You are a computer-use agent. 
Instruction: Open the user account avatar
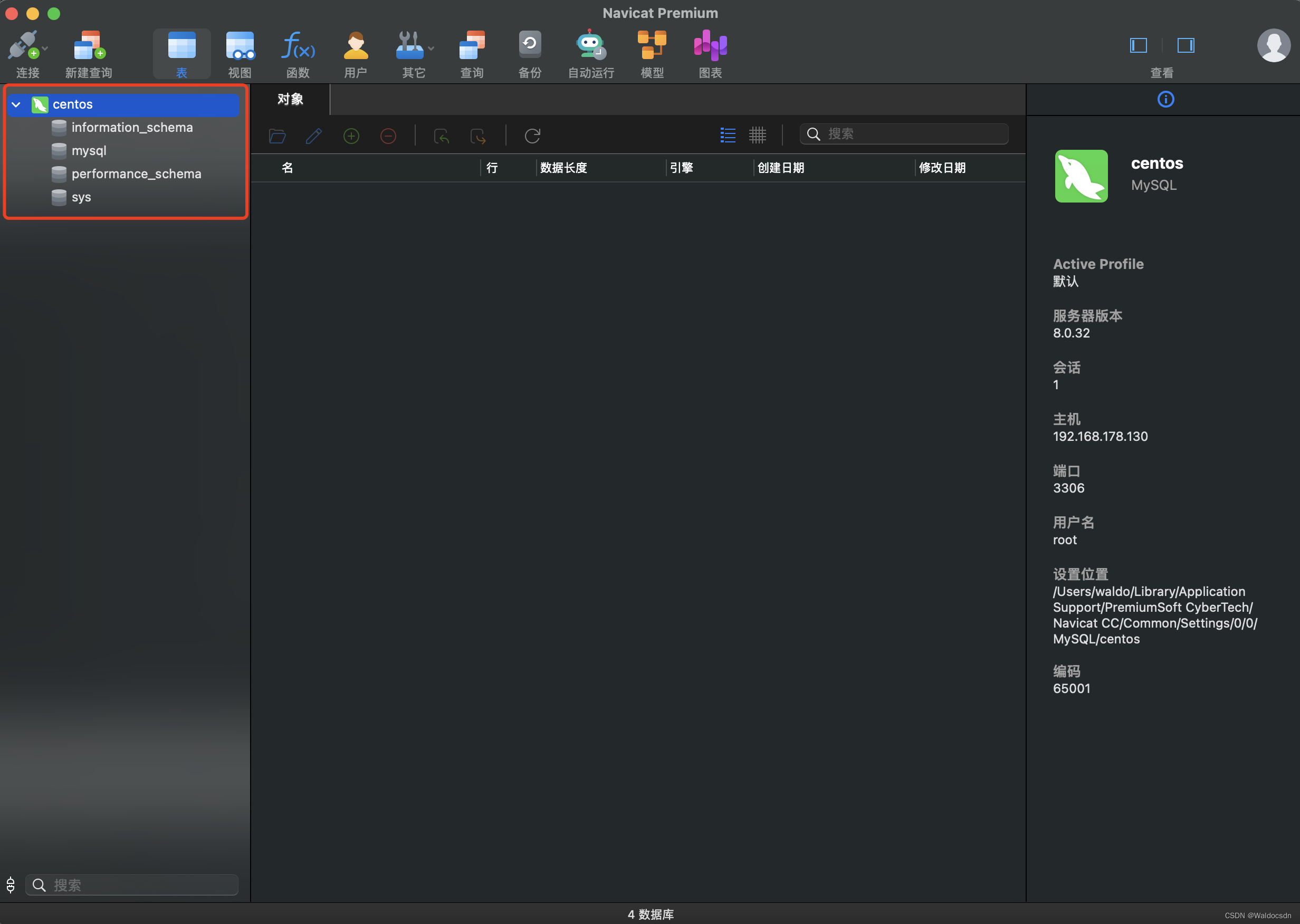(x=1274, y=45)
